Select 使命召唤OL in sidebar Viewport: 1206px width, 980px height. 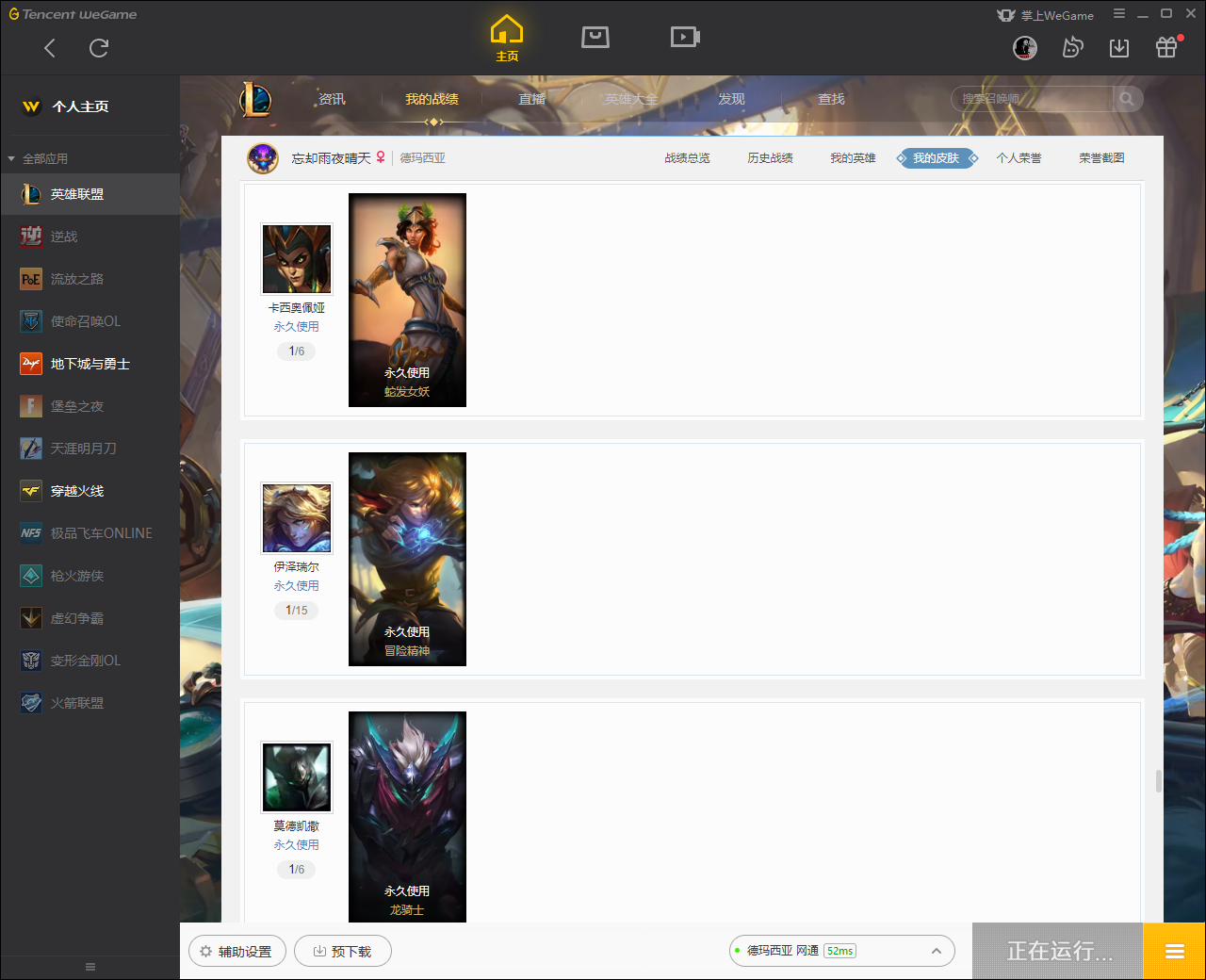pyautogui.click(x=90, y=321)
